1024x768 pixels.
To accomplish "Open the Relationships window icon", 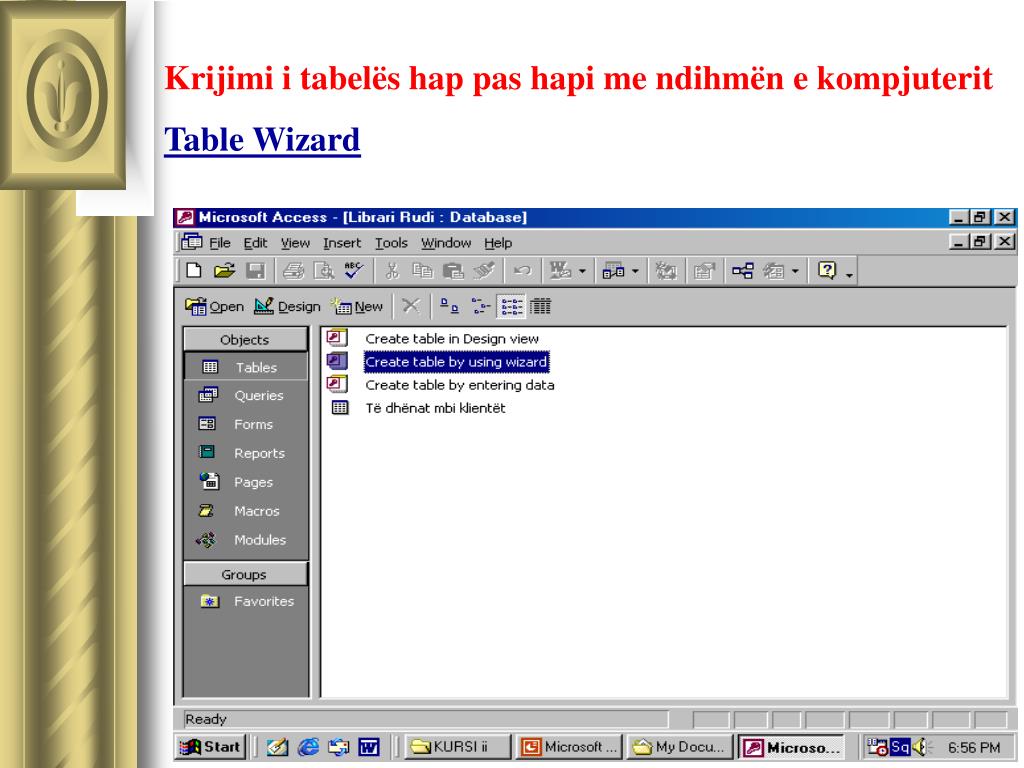I will pyautogui.click(x=743, y=270).
